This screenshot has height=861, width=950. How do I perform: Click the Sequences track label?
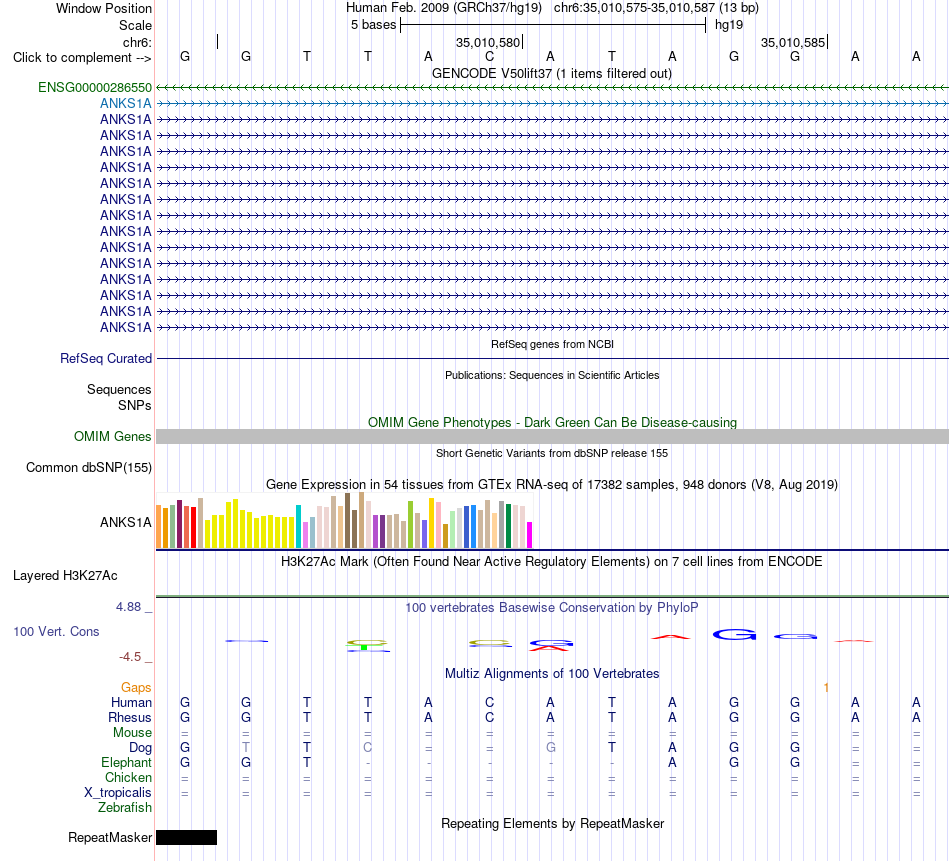[x=119, y=390]
